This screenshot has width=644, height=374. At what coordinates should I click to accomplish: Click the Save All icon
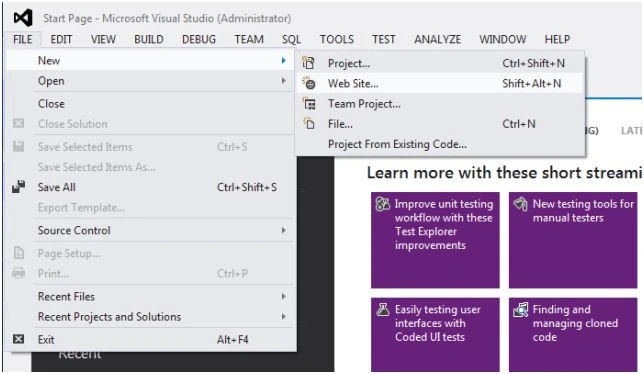(x=18, y=187)
